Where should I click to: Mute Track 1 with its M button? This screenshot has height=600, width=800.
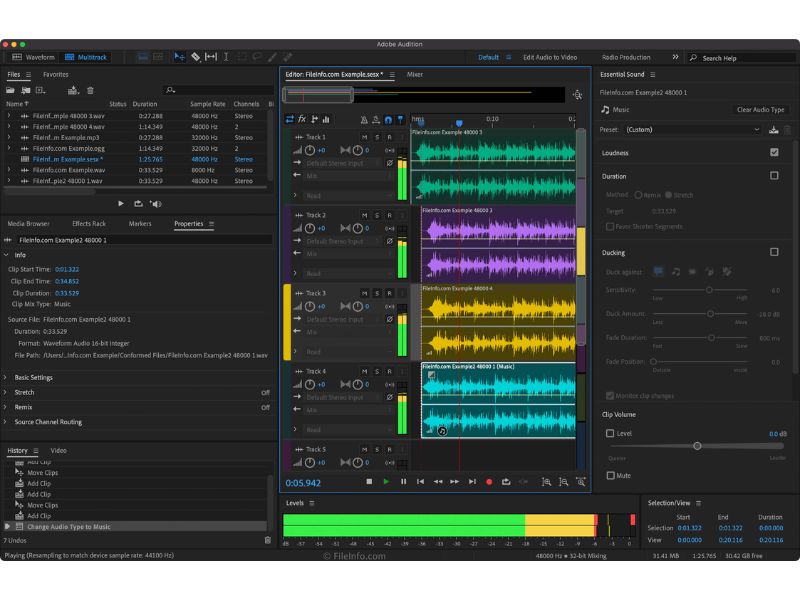tap(364, 137)
